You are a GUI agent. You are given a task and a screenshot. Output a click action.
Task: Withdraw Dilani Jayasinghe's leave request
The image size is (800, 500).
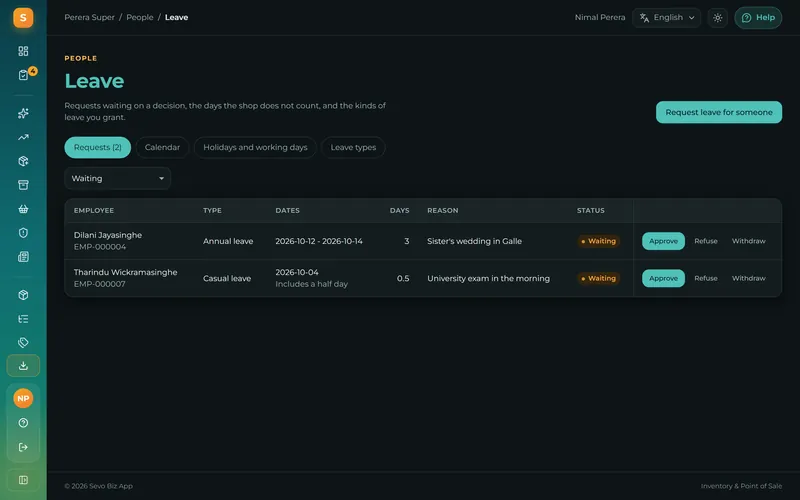[748, 241]
